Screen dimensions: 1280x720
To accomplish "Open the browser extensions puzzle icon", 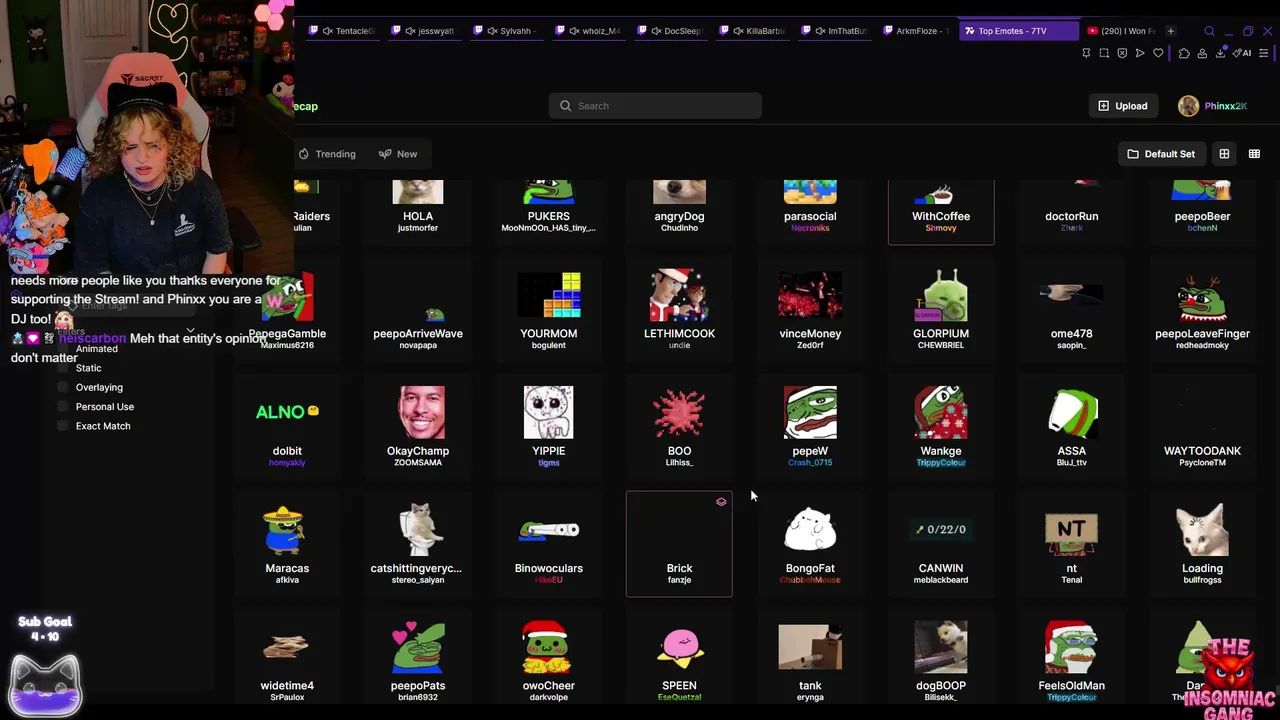I will 1184,53.
